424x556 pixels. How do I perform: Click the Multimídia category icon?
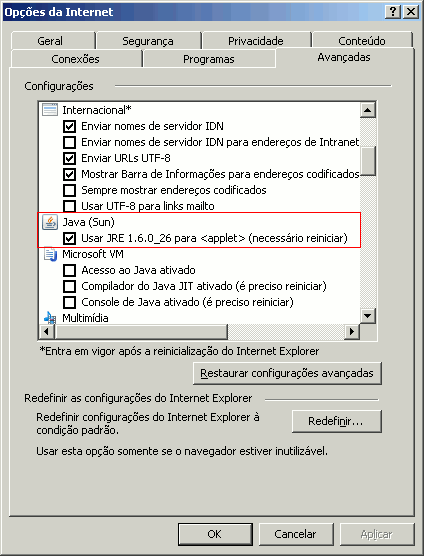50,318
